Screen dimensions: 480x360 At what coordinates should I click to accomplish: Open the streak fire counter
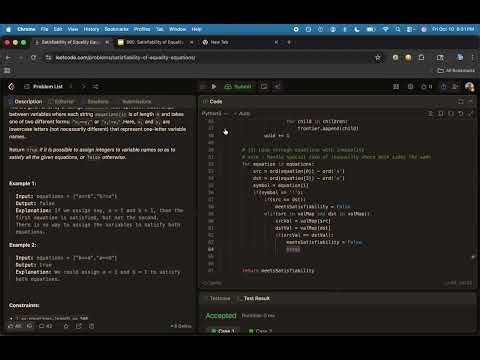(426, 87)
